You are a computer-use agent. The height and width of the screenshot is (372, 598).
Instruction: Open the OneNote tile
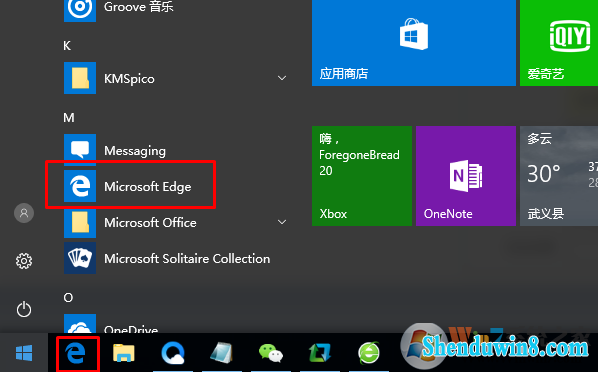pos(466,176)
